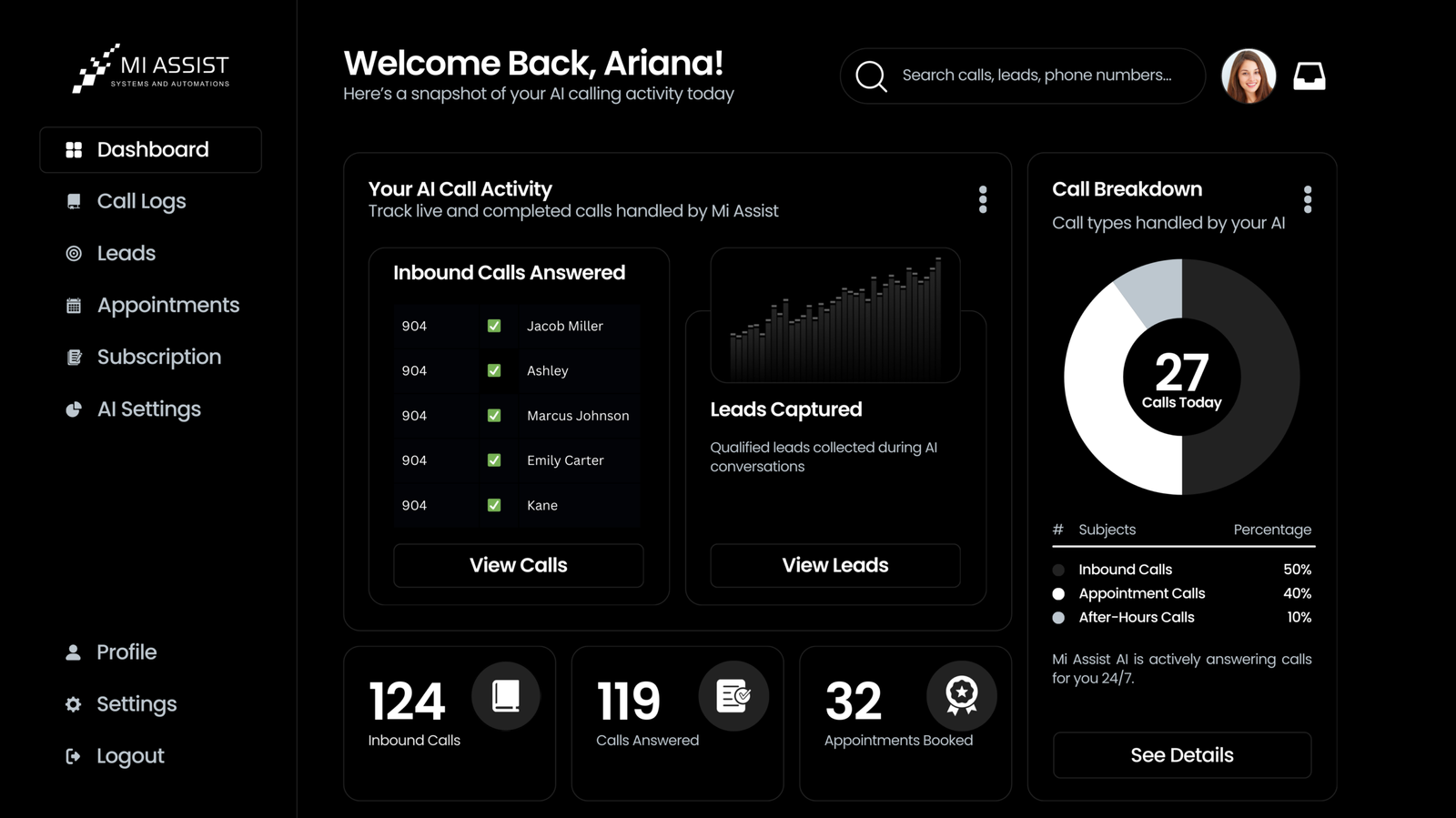Go to Call Logs in sidebar
Image resolution: width=1456 pixels, height=818 pixels.
point(141,201)
